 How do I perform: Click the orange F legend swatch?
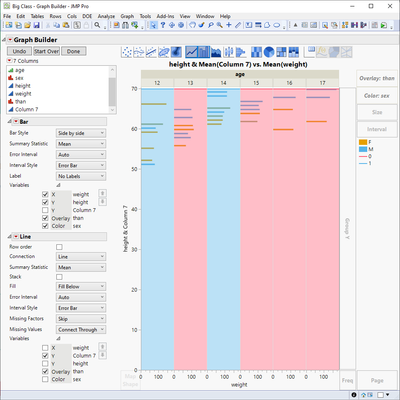363,142
